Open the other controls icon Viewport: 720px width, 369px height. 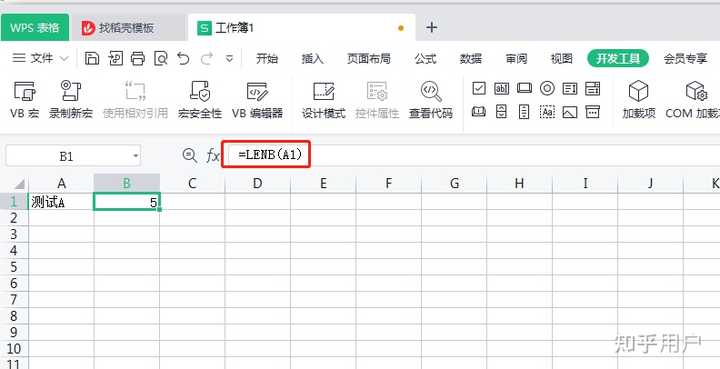(x=592, y=112)
